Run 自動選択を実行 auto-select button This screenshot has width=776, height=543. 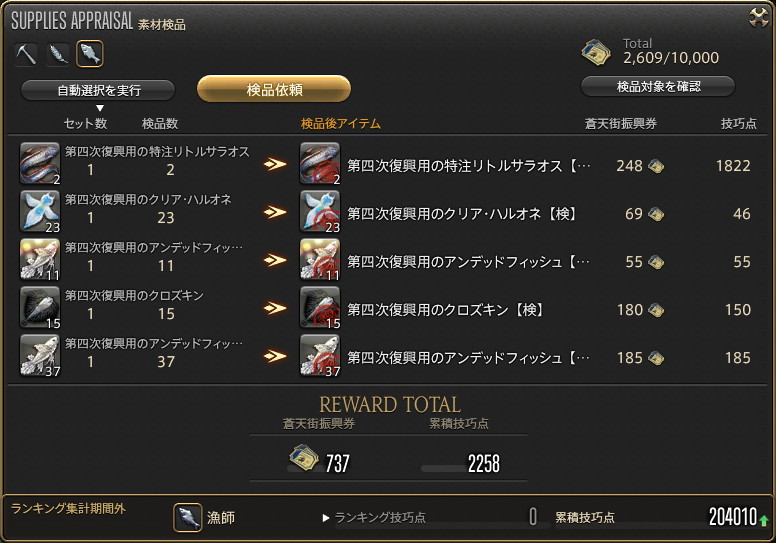point(98,90)
